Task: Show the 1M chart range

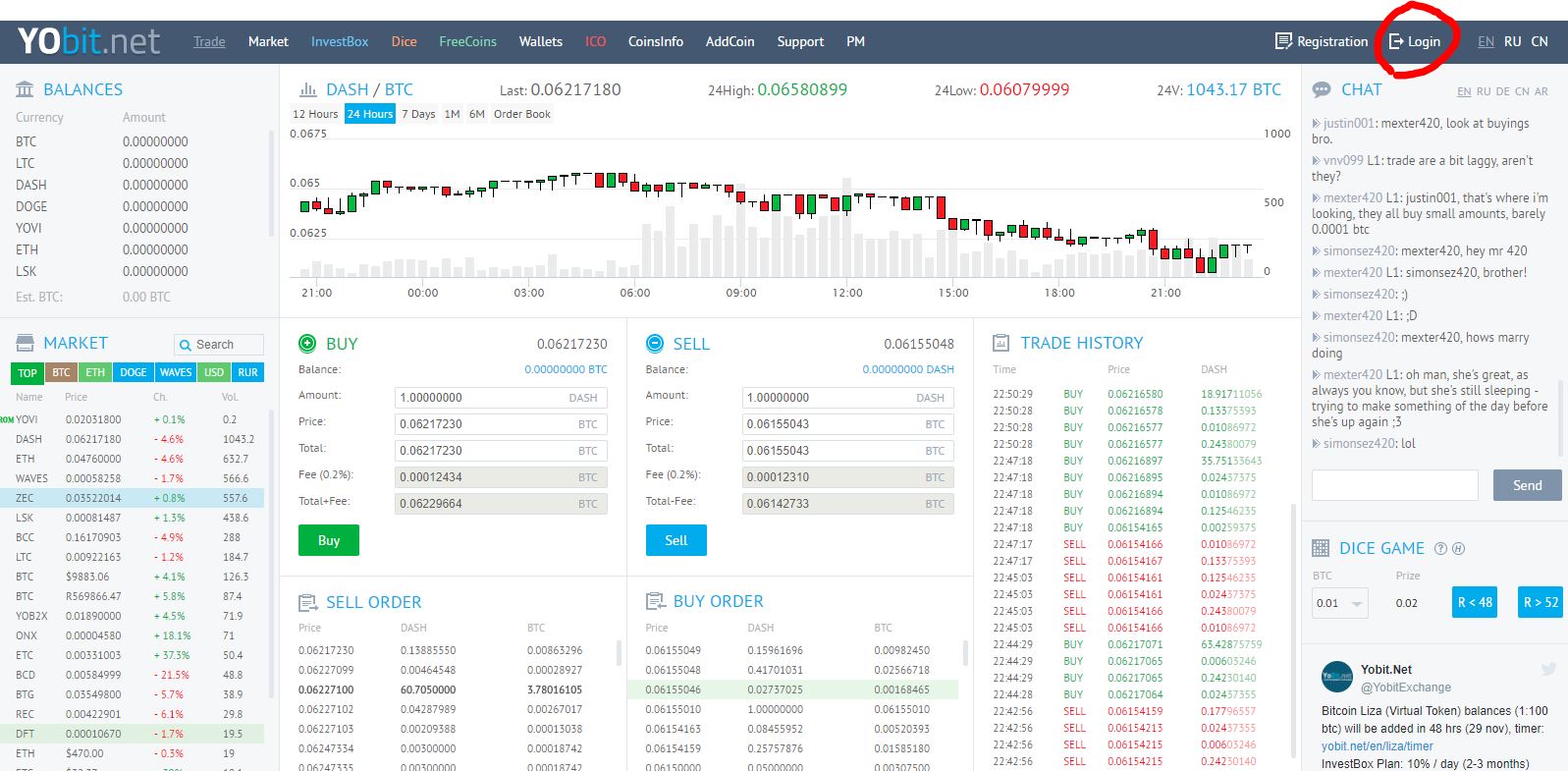Action: pos(453,114)
